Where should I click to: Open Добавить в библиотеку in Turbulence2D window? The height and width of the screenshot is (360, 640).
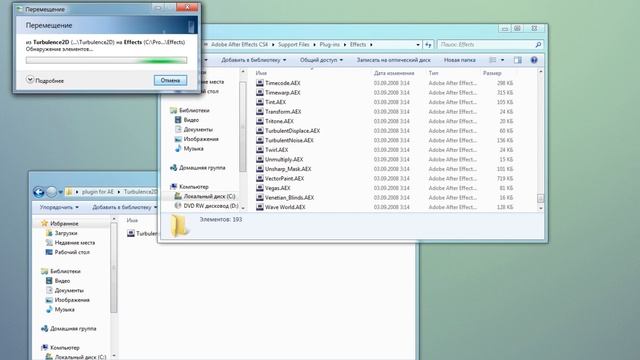[x=124, y=207]
